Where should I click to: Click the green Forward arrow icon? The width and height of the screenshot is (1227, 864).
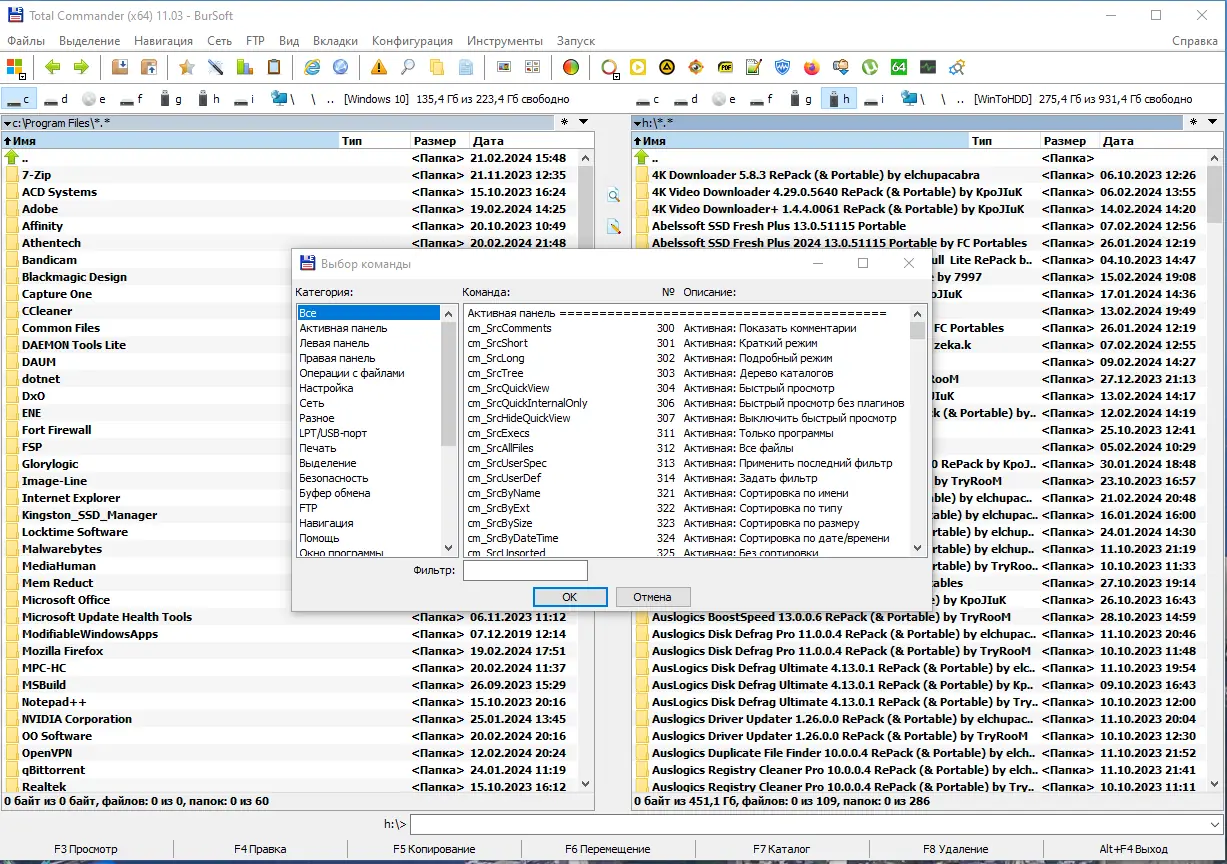point(80,67)
